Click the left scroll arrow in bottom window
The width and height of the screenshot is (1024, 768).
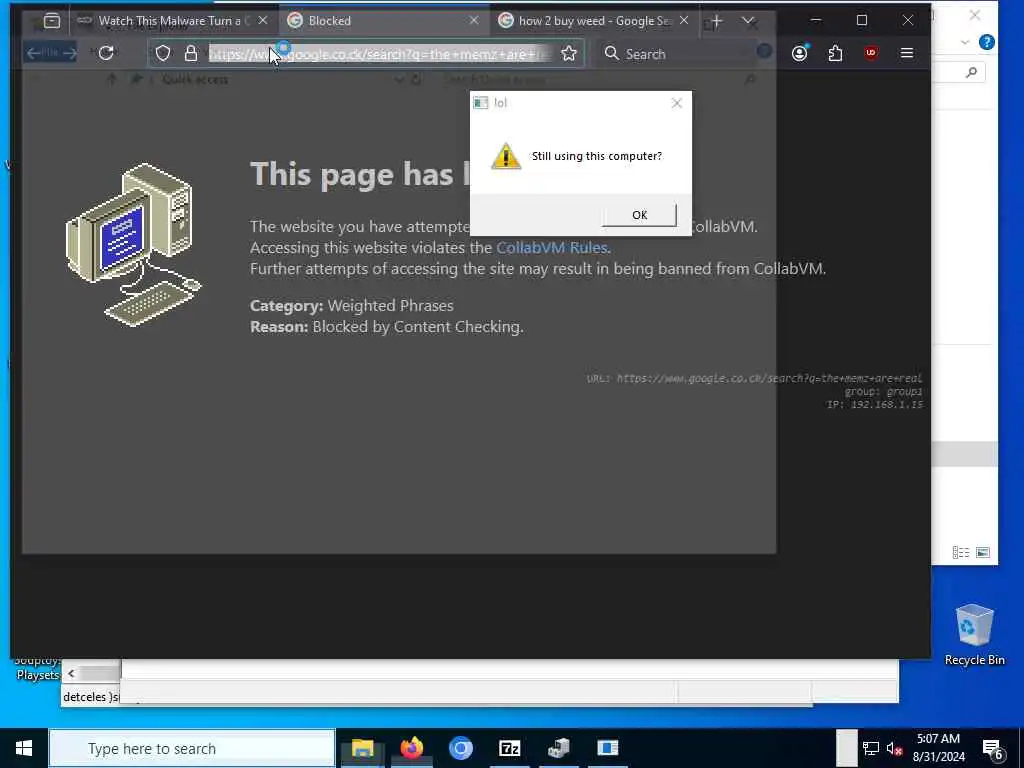[71, 673]
